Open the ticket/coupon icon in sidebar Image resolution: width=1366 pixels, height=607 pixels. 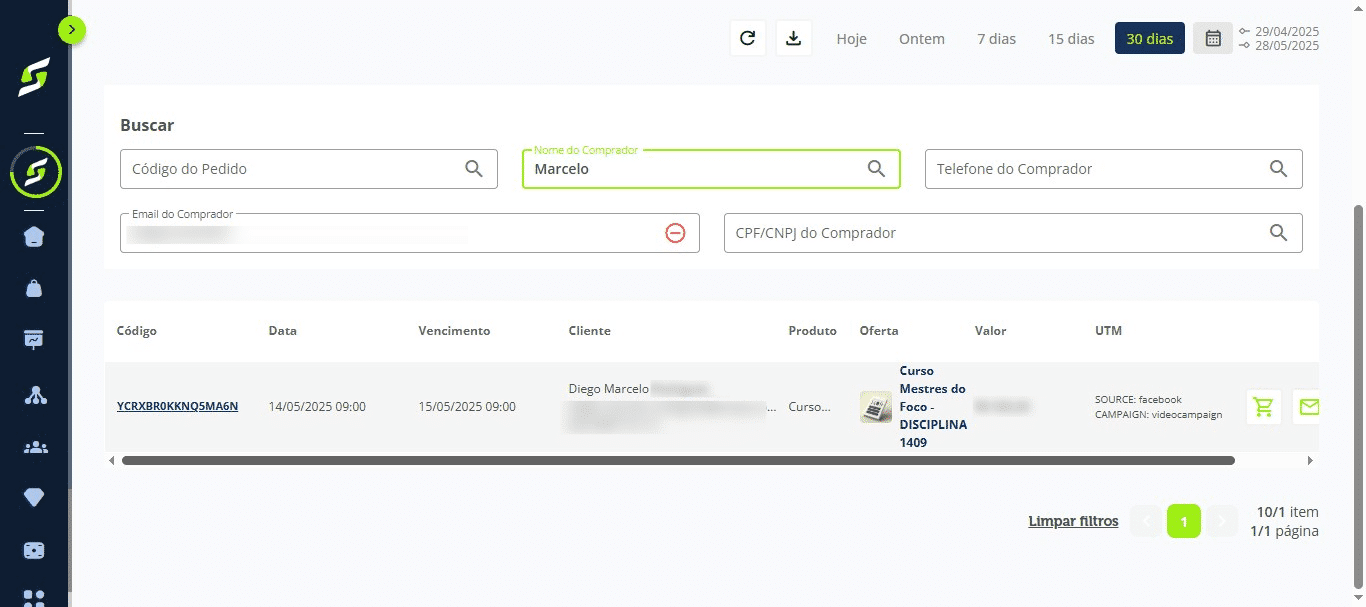click(34, 550)
